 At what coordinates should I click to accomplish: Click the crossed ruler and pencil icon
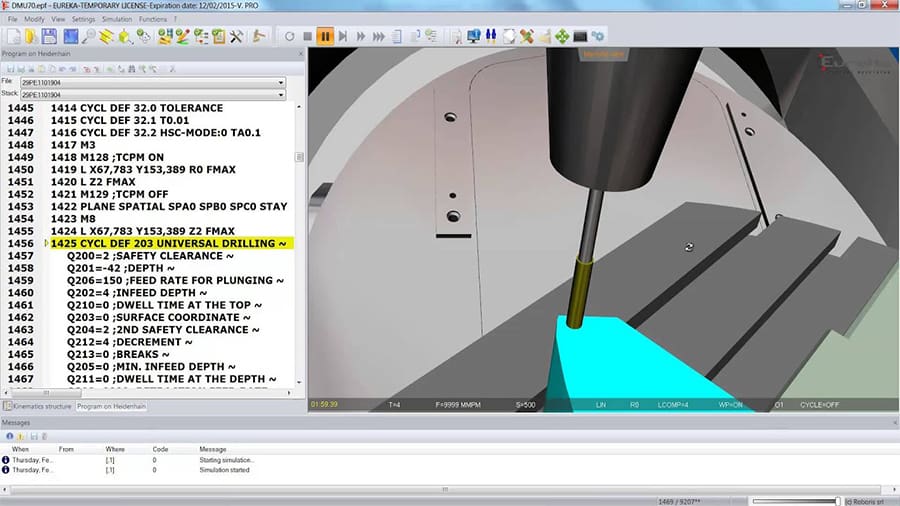point(526,37)
